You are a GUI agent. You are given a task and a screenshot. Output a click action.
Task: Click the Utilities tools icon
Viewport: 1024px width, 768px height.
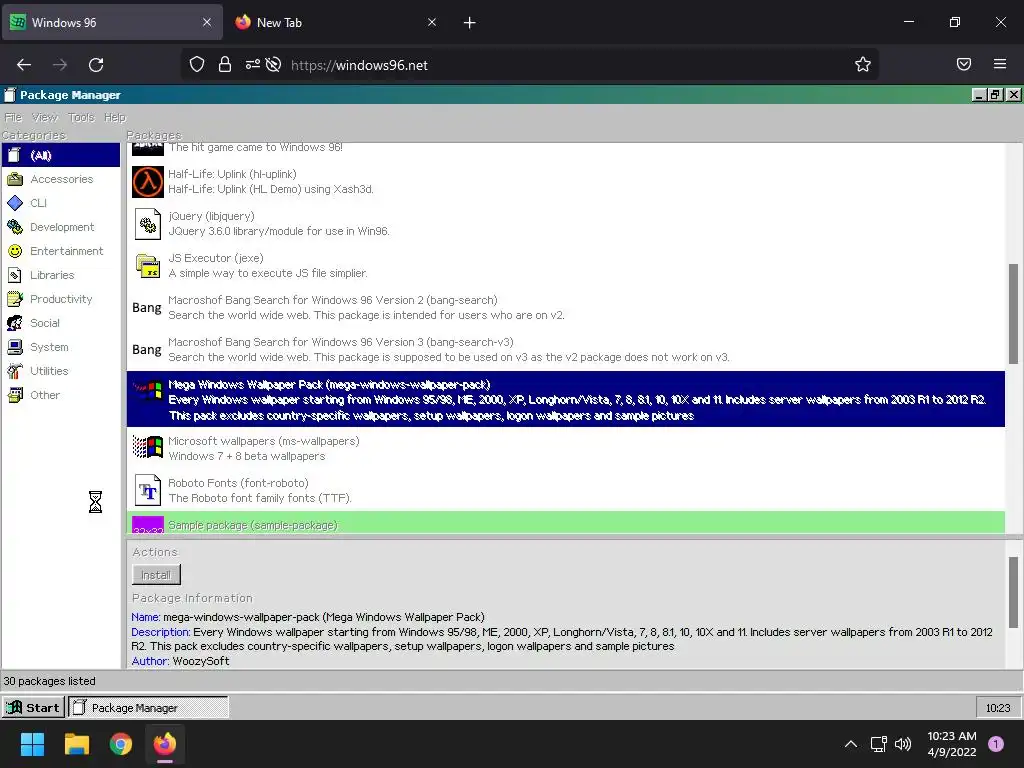coord(14,371)
